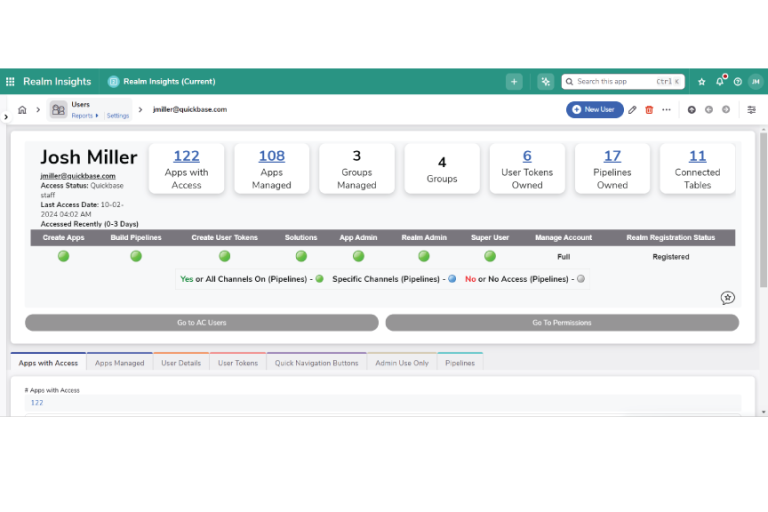Image resolution: width=768 pixels, height=512 pixels.
Task: Click the green plus create button
Action: 514,82
